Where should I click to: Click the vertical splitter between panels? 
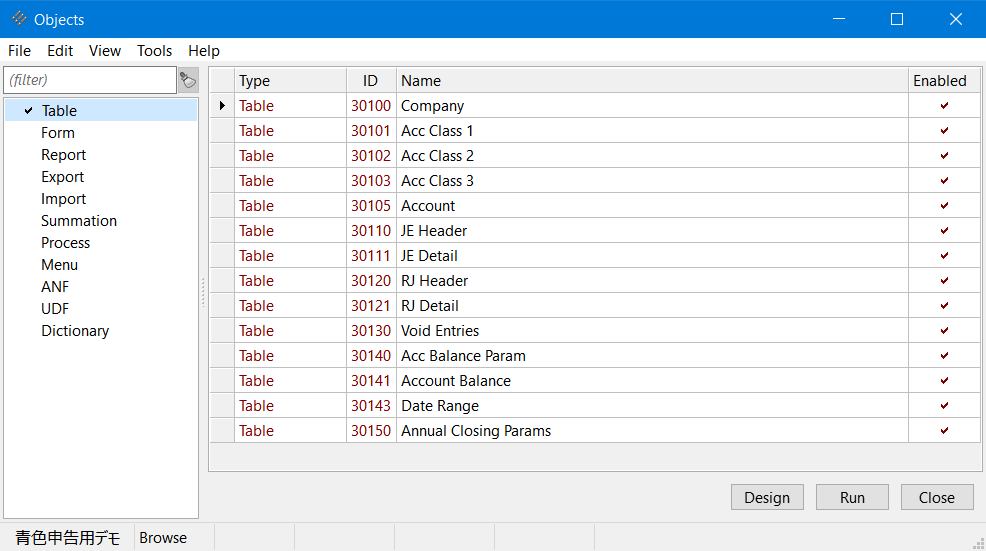(203, 292)
